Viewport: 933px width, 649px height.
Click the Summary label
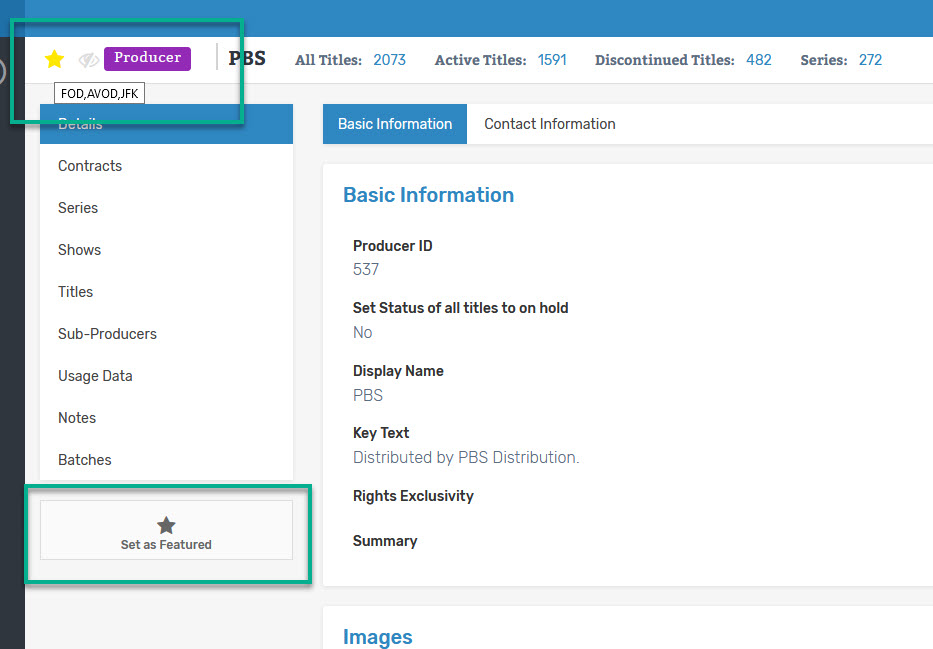click(x=385, y=541)
